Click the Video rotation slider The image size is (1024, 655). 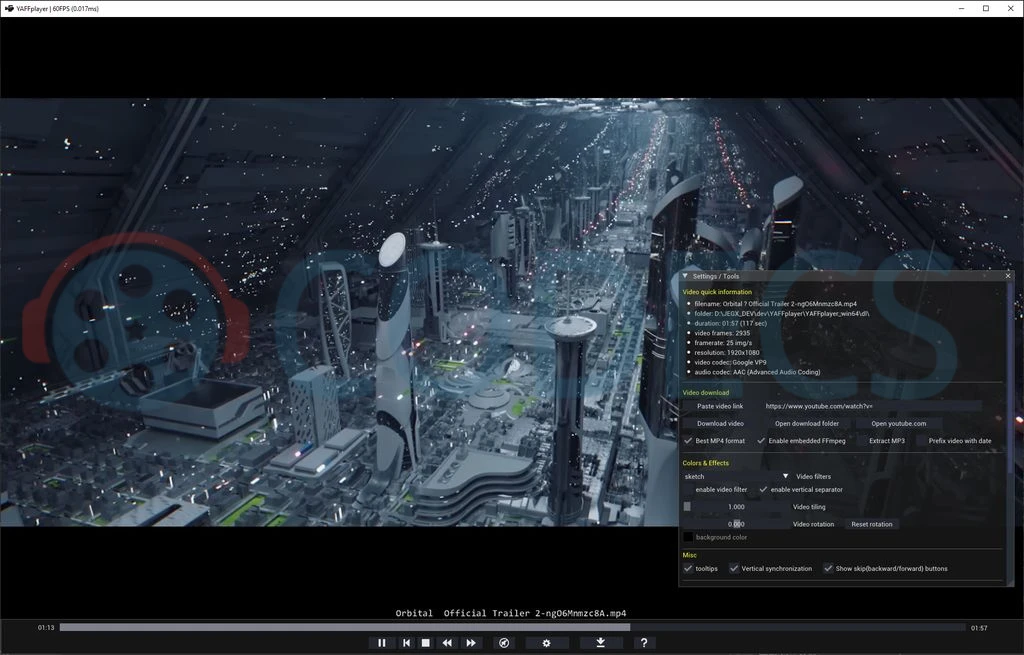[x=736, y=524]
